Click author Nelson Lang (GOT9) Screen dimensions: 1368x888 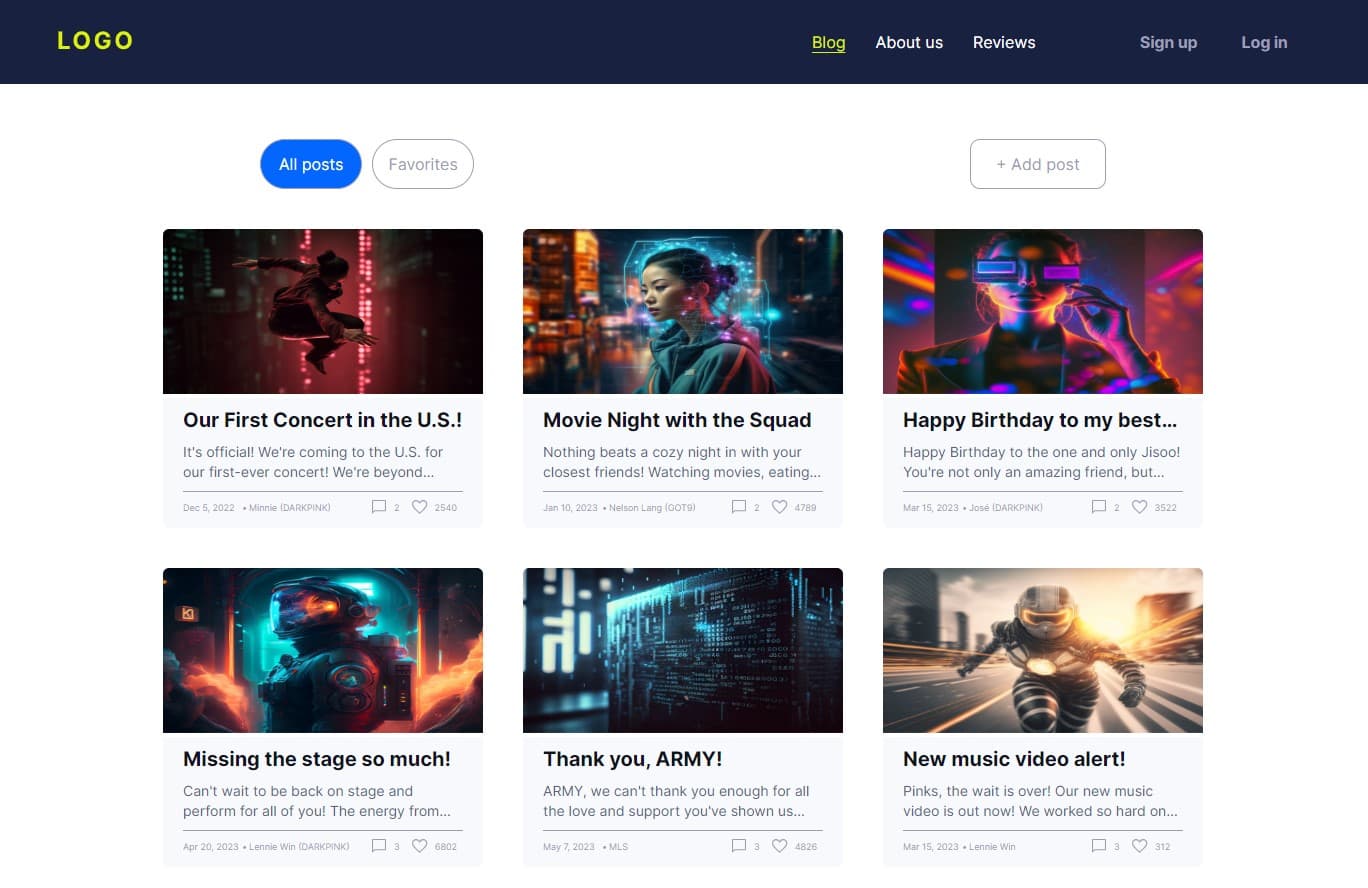653,508
